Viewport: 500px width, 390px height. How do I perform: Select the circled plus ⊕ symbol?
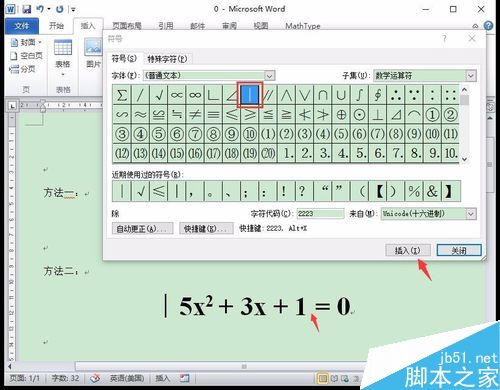tap(341, 115)
